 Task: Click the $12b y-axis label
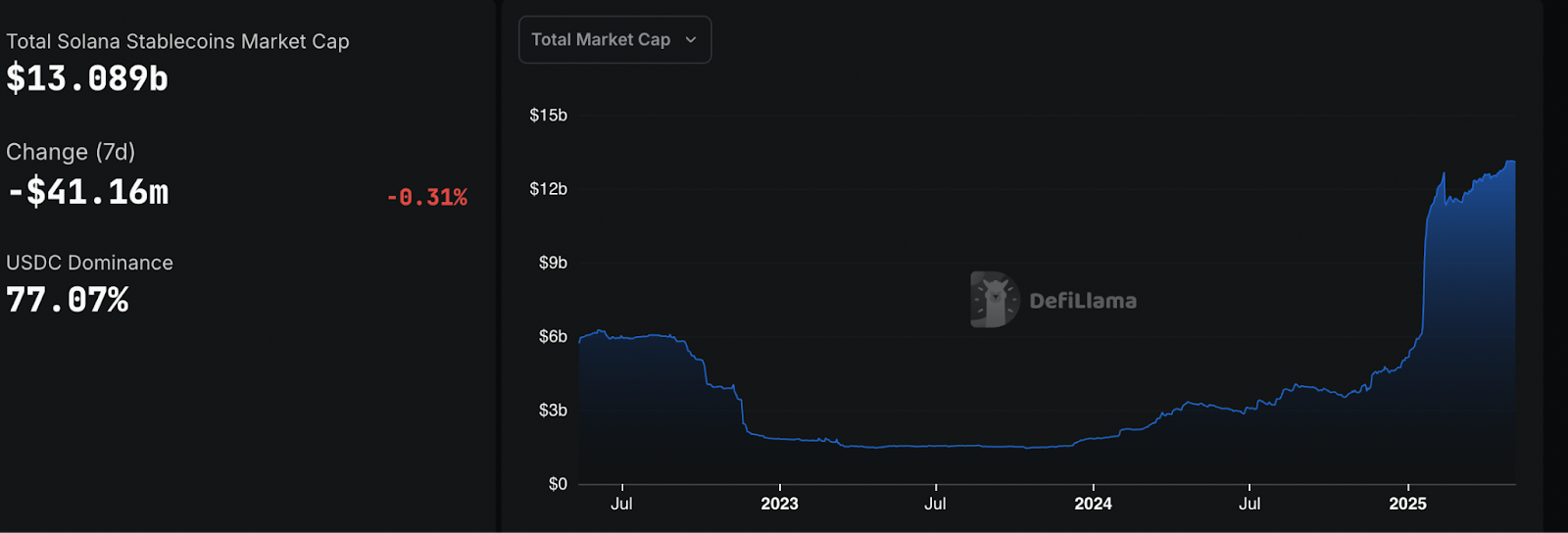[x=548, y=189]
